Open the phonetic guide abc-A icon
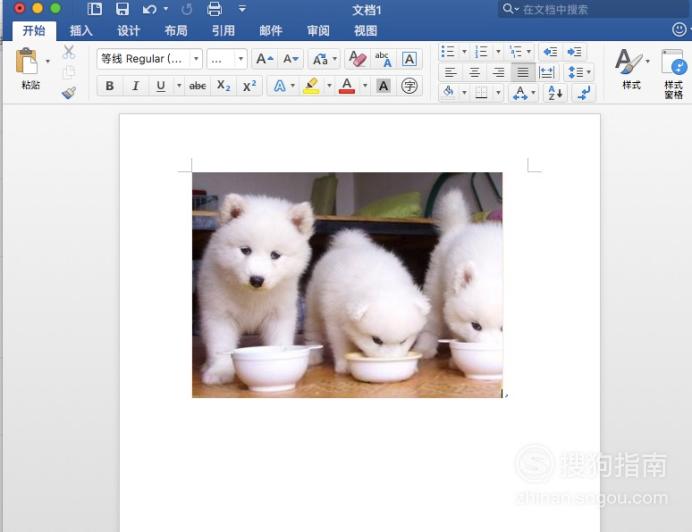The image size is (692, 532). click(383, 59)
